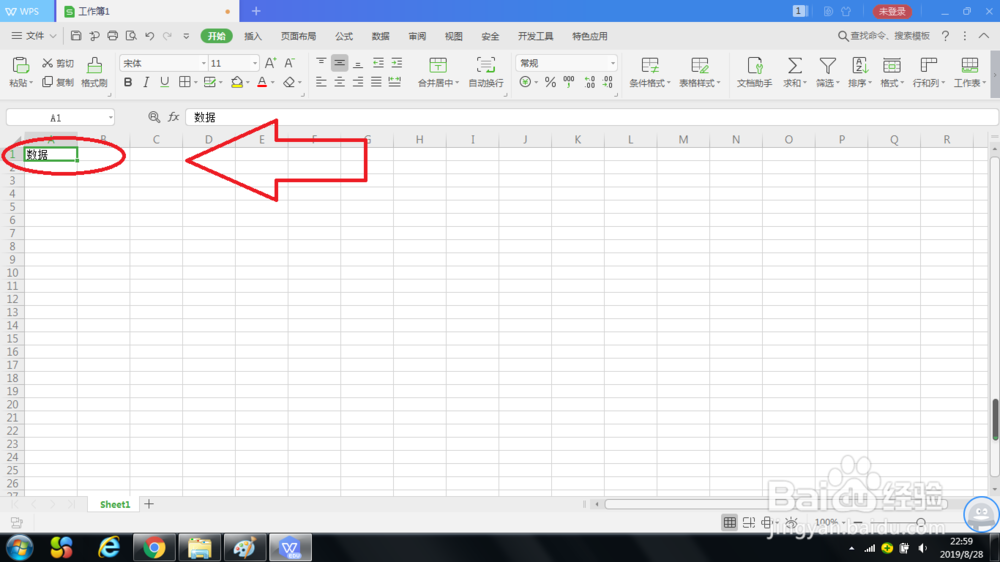Viewport: 1000px width, 562px height.
Task: Change fill color with the paint bucket swatch
Action: [237, 82]
